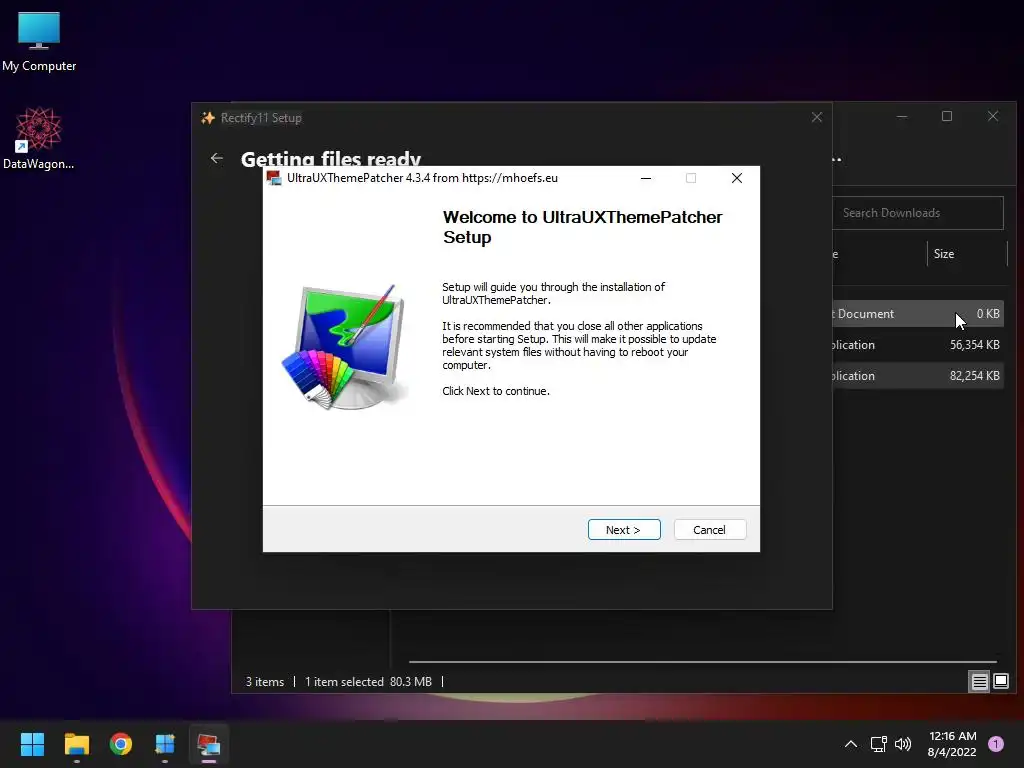Show hidden system tray icons

click(x=851, y=744)
